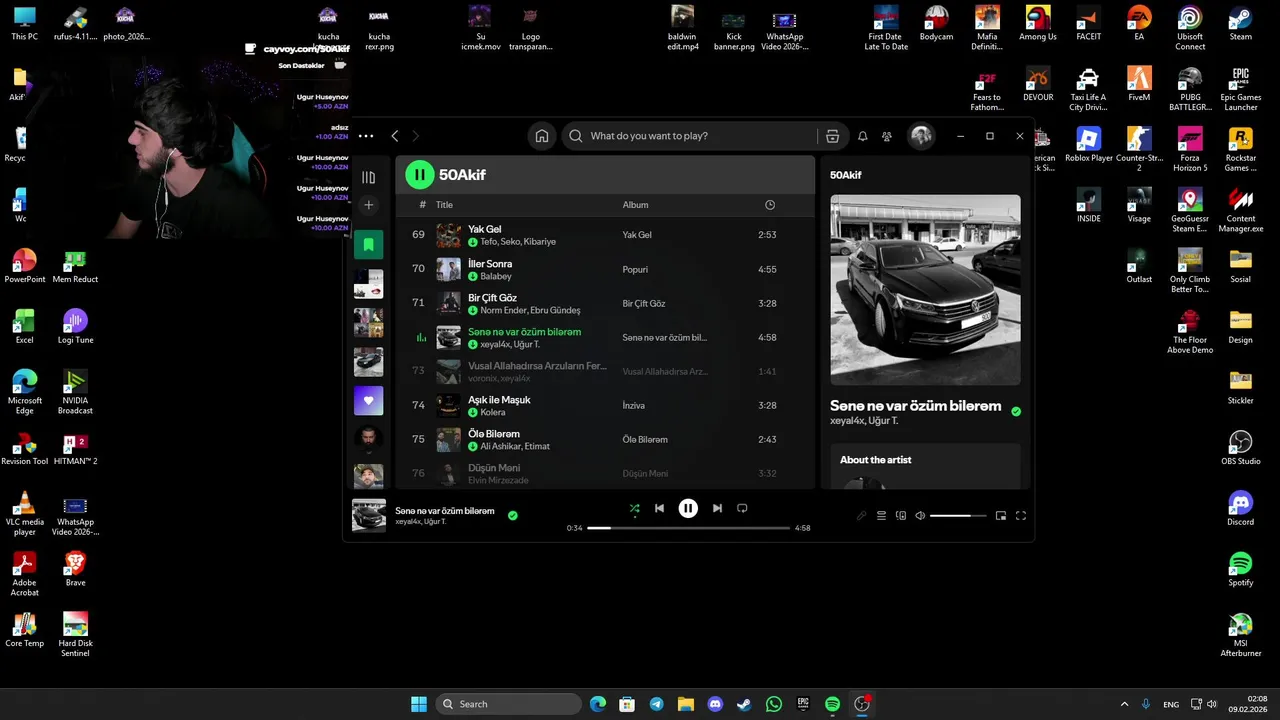Image resolution: width=1280 pixels, height=720 pixels.
Task: Toggle saved checkmark in now-playing bar
Action: point(513,515)
